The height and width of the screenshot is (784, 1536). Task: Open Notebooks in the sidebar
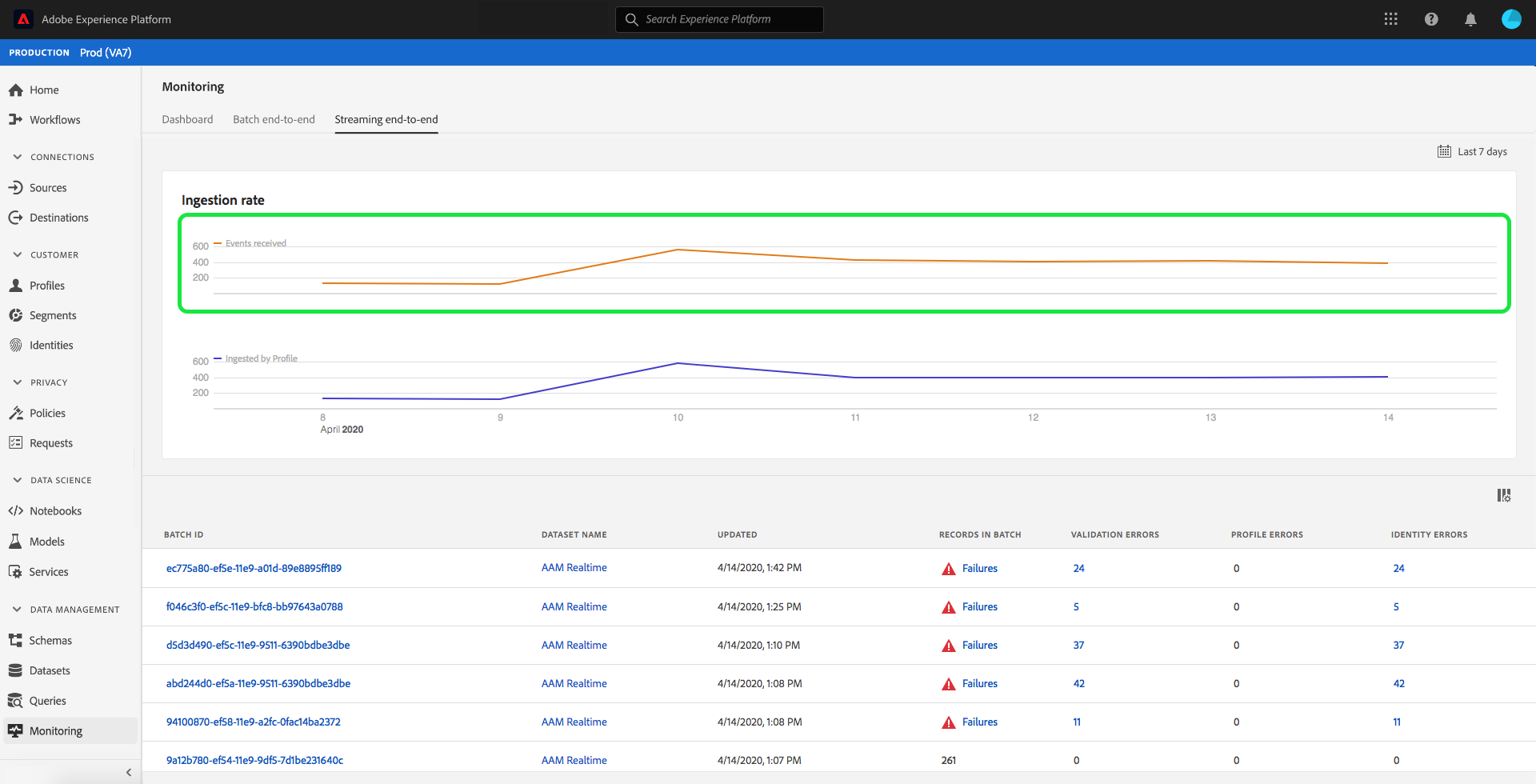pos(55,511)
